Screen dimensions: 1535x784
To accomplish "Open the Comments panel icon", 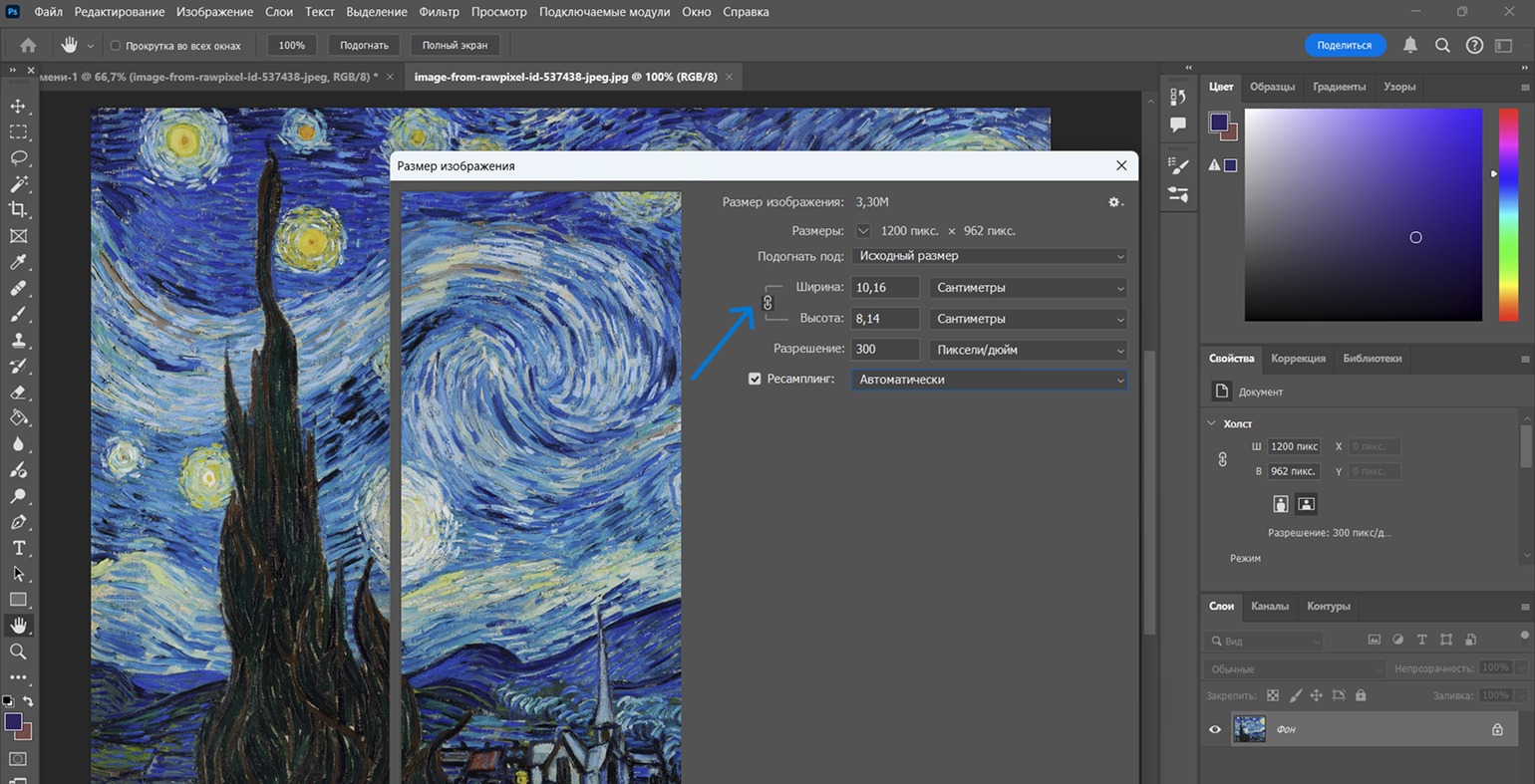I will (1178, 125).
